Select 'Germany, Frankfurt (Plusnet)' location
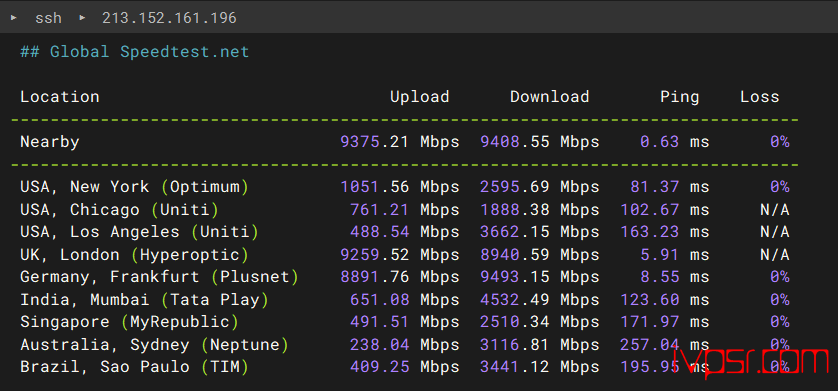The image size is (838, 391). 159,277
